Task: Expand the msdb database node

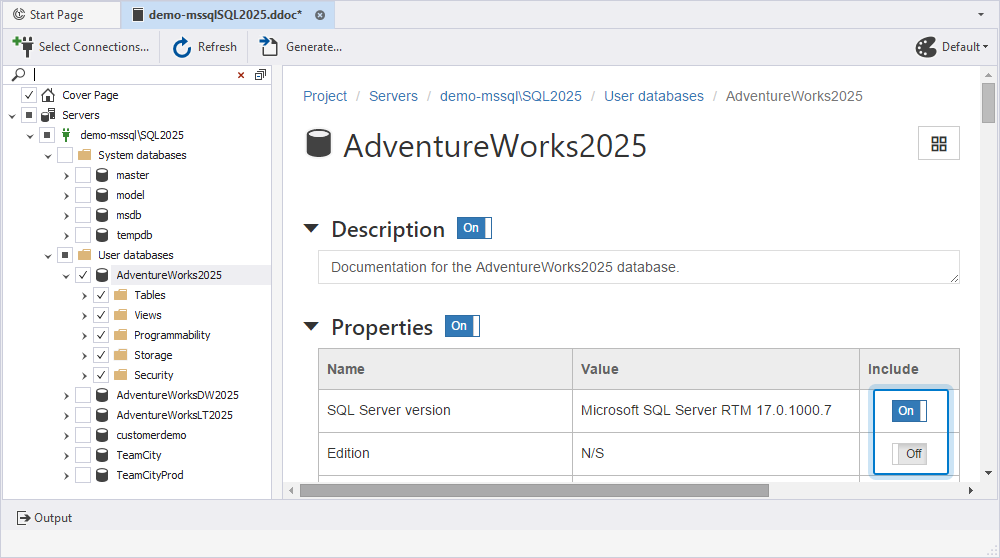Action: click(x=66, y=216)
